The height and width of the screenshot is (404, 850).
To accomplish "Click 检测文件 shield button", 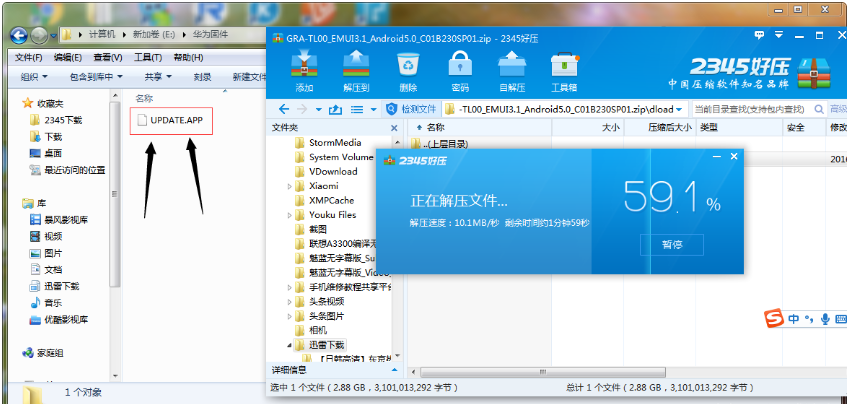I will click(x=410, y=109).
